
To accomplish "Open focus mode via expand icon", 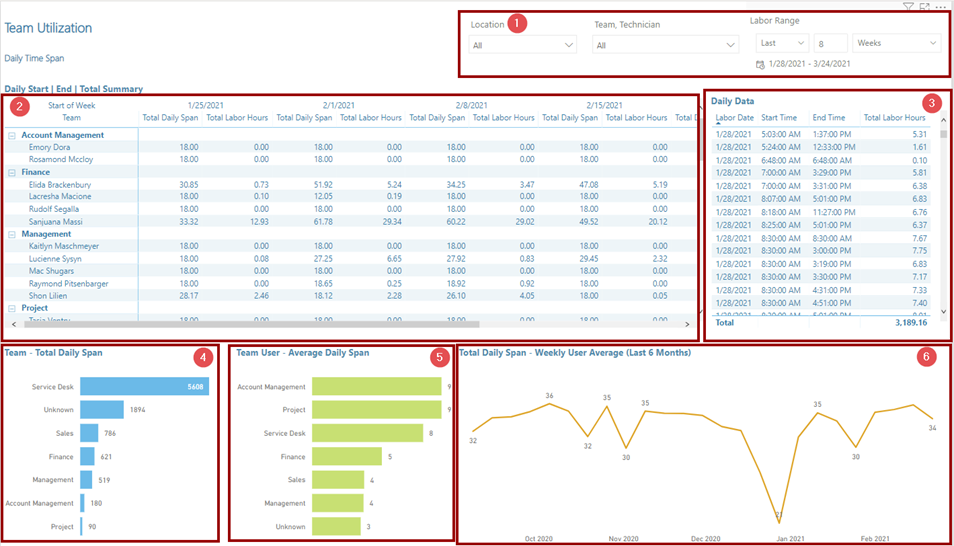I will tap(925, 7).
